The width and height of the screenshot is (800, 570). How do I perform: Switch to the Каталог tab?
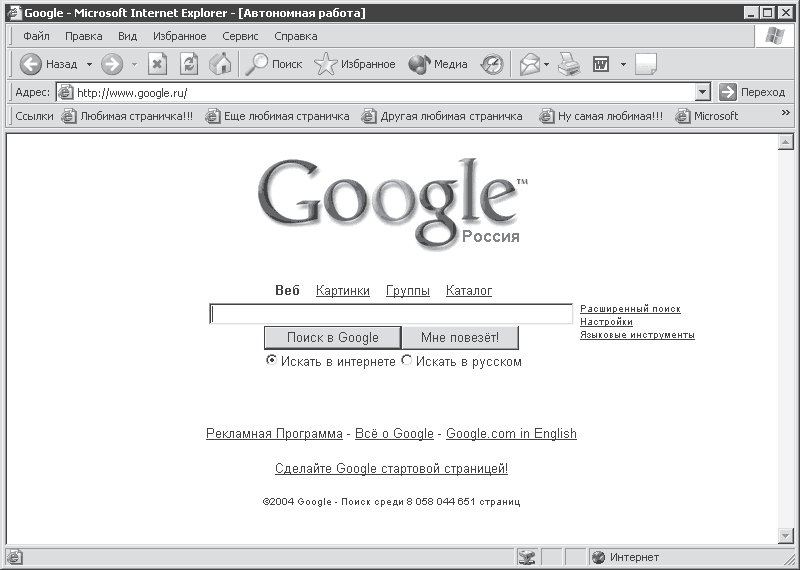coord(469,290)
